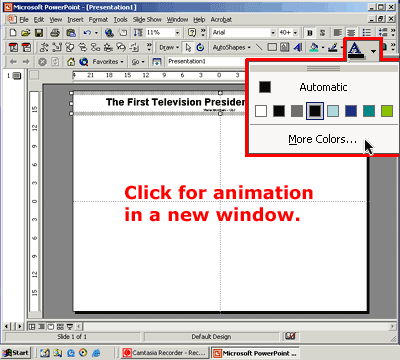Save the presentation with the floppy disk icon
This screenshot has width=400, height=360.
click(x=39, y=33)
